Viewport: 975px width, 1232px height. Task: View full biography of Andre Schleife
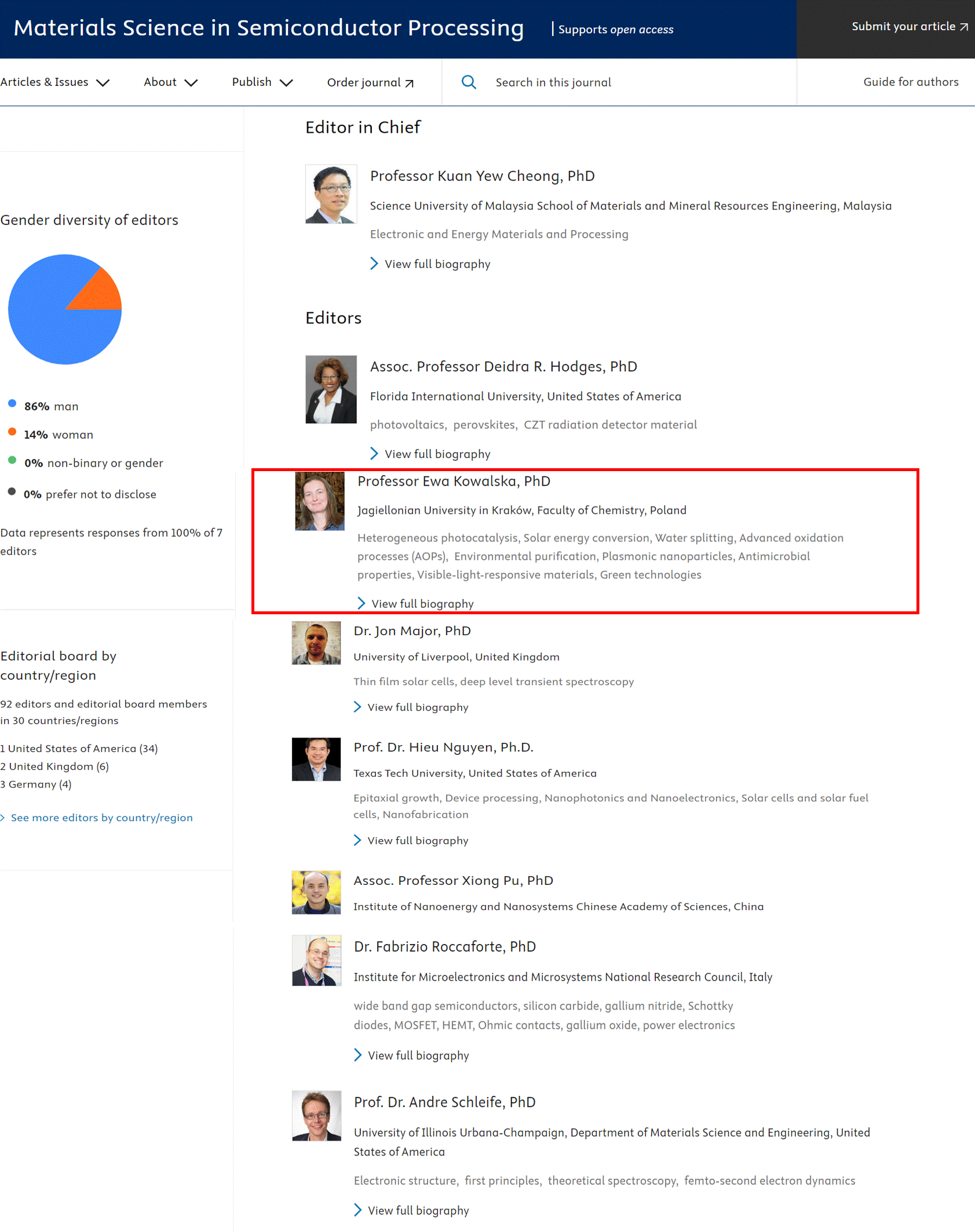(412, 1211)
